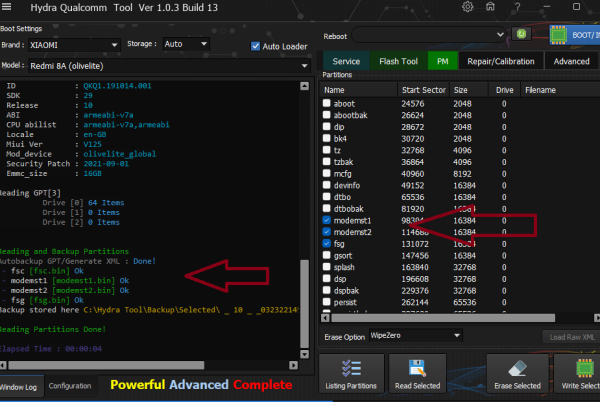Click the Write Selected chip icon
600x402 pixels.
[x=584, y=368]
